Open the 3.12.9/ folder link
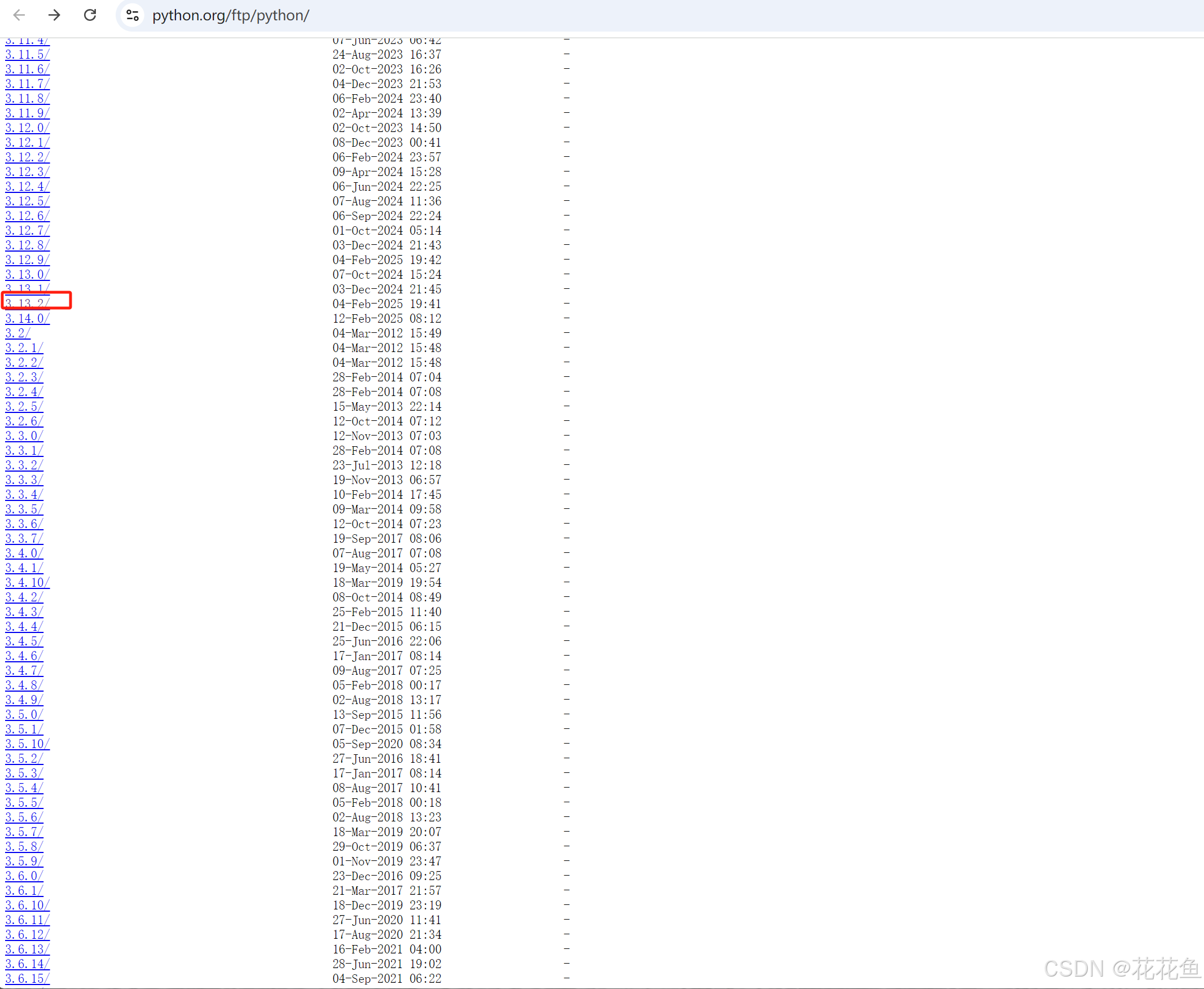 point(27,260)
